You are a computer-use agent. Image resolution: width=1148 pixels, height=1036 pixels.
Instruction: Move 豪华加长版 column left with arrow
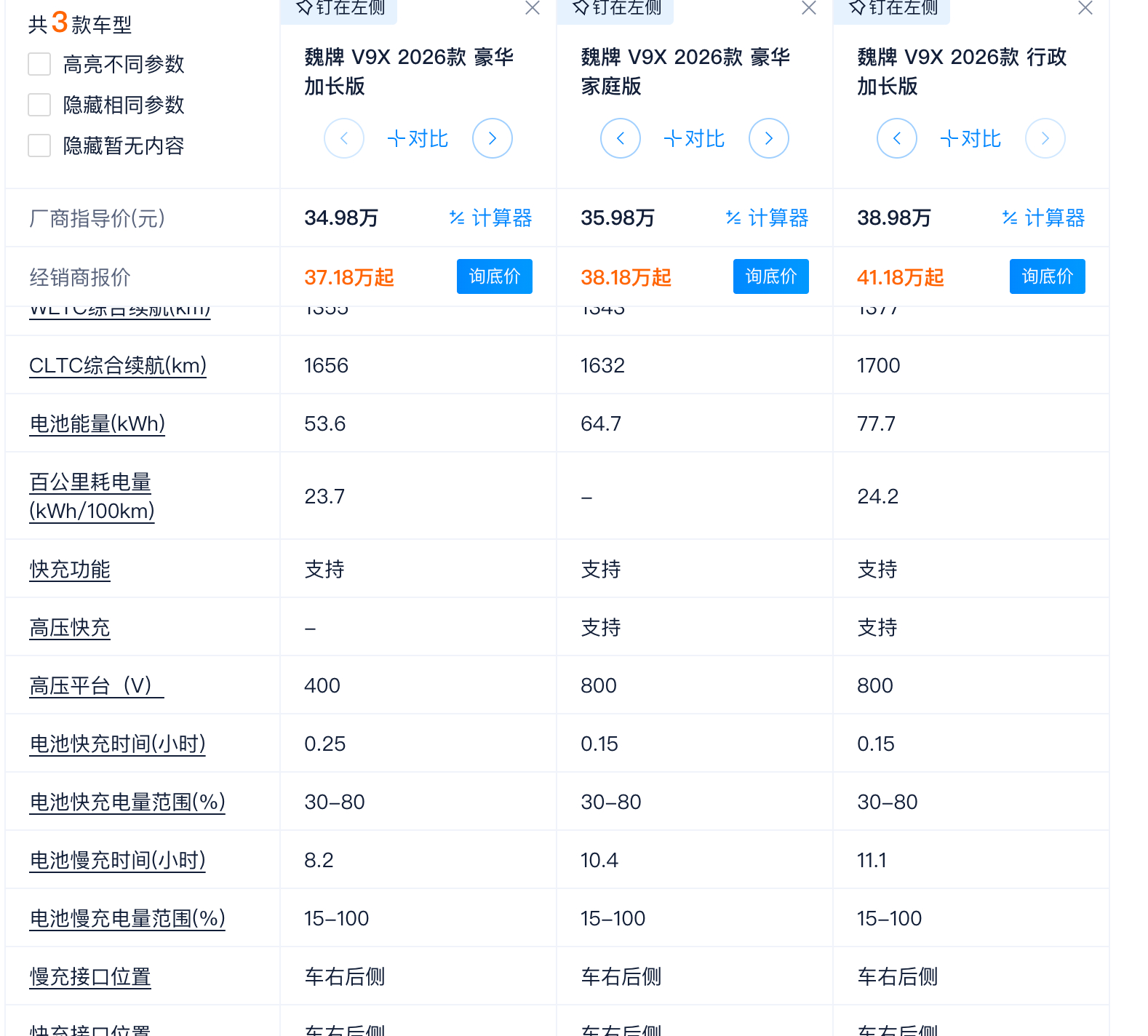pyautogui.click(x=344, y=138)
